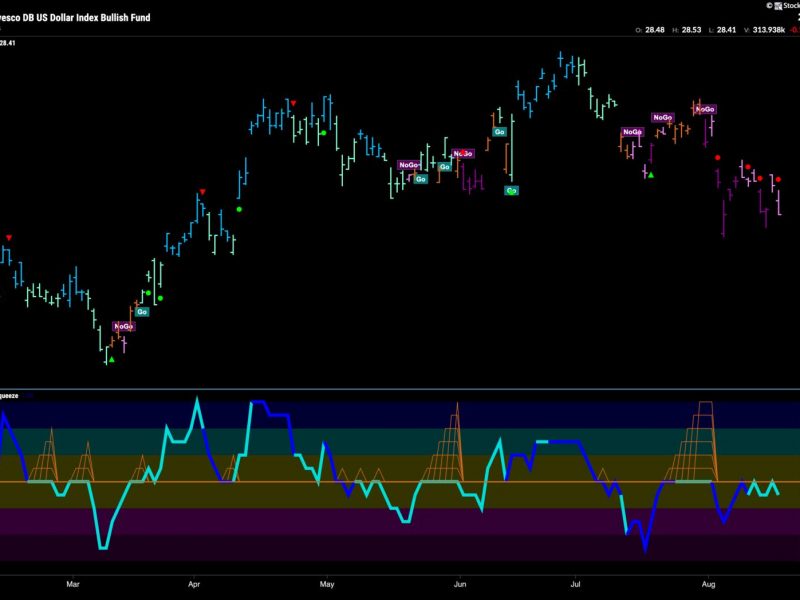Click the low value 28.41 in the OHLC row

point(727,30)
